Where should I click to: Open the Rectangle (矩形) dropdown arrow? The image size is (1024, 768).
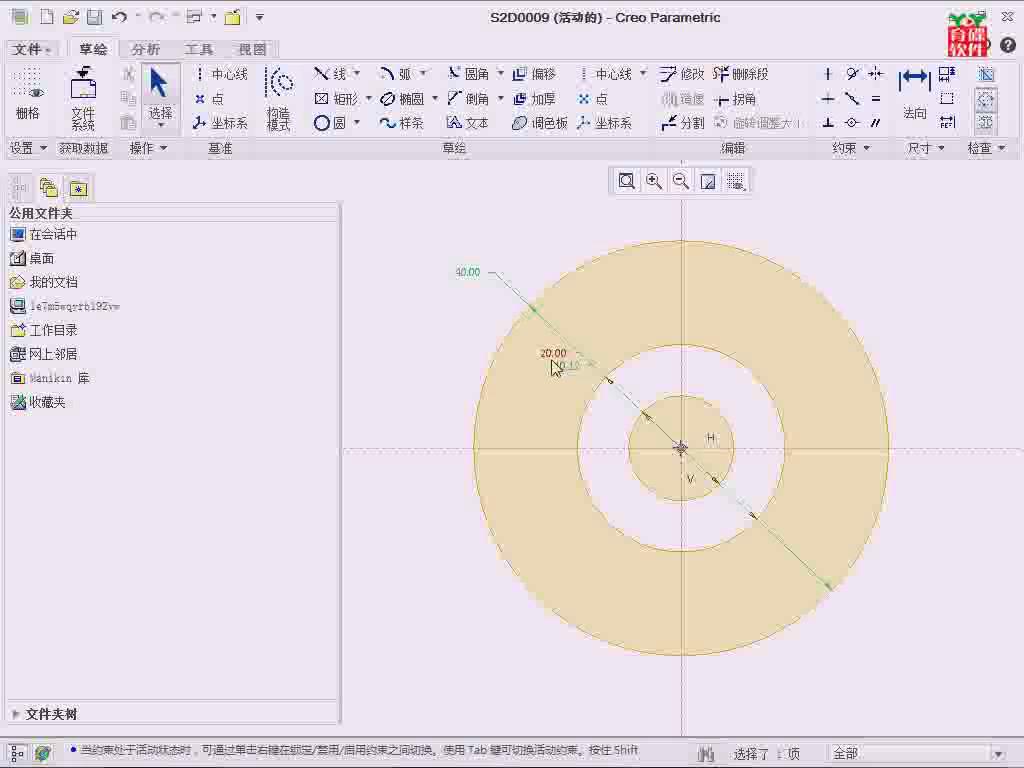point(368,99)
